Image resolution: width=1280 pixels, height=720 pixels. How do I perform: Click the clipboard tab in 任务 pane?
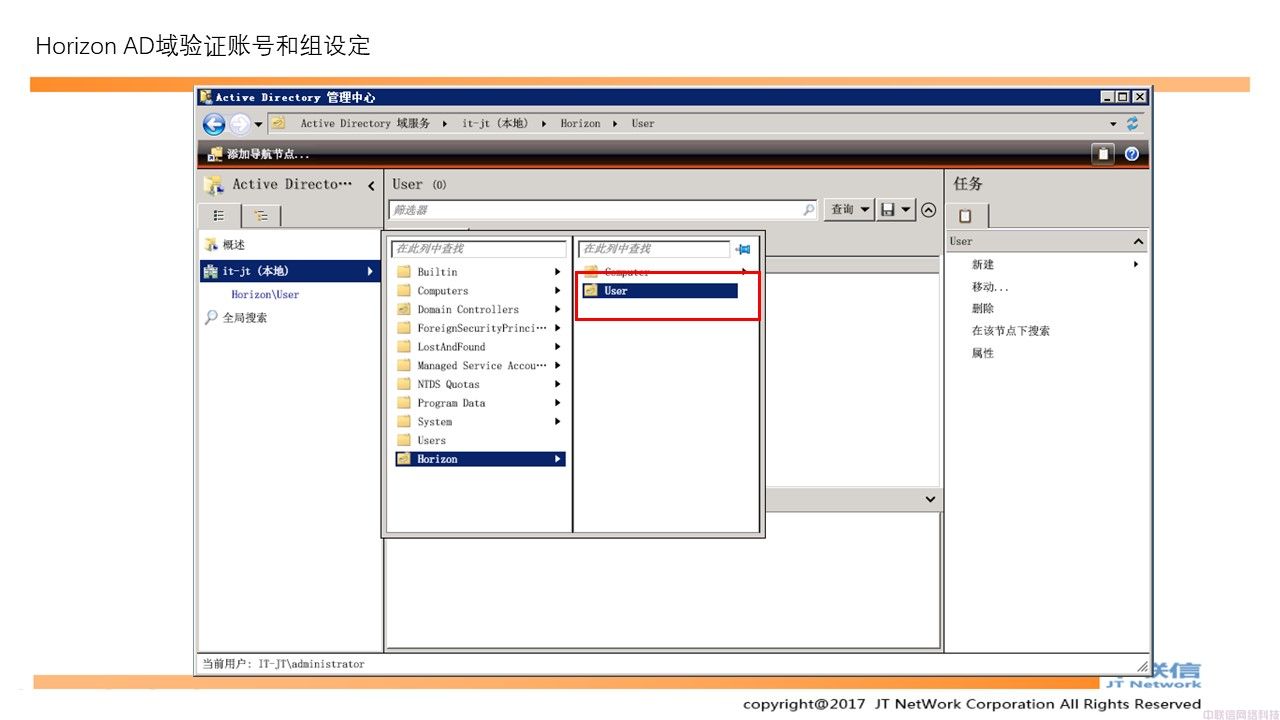click(967, 215)
